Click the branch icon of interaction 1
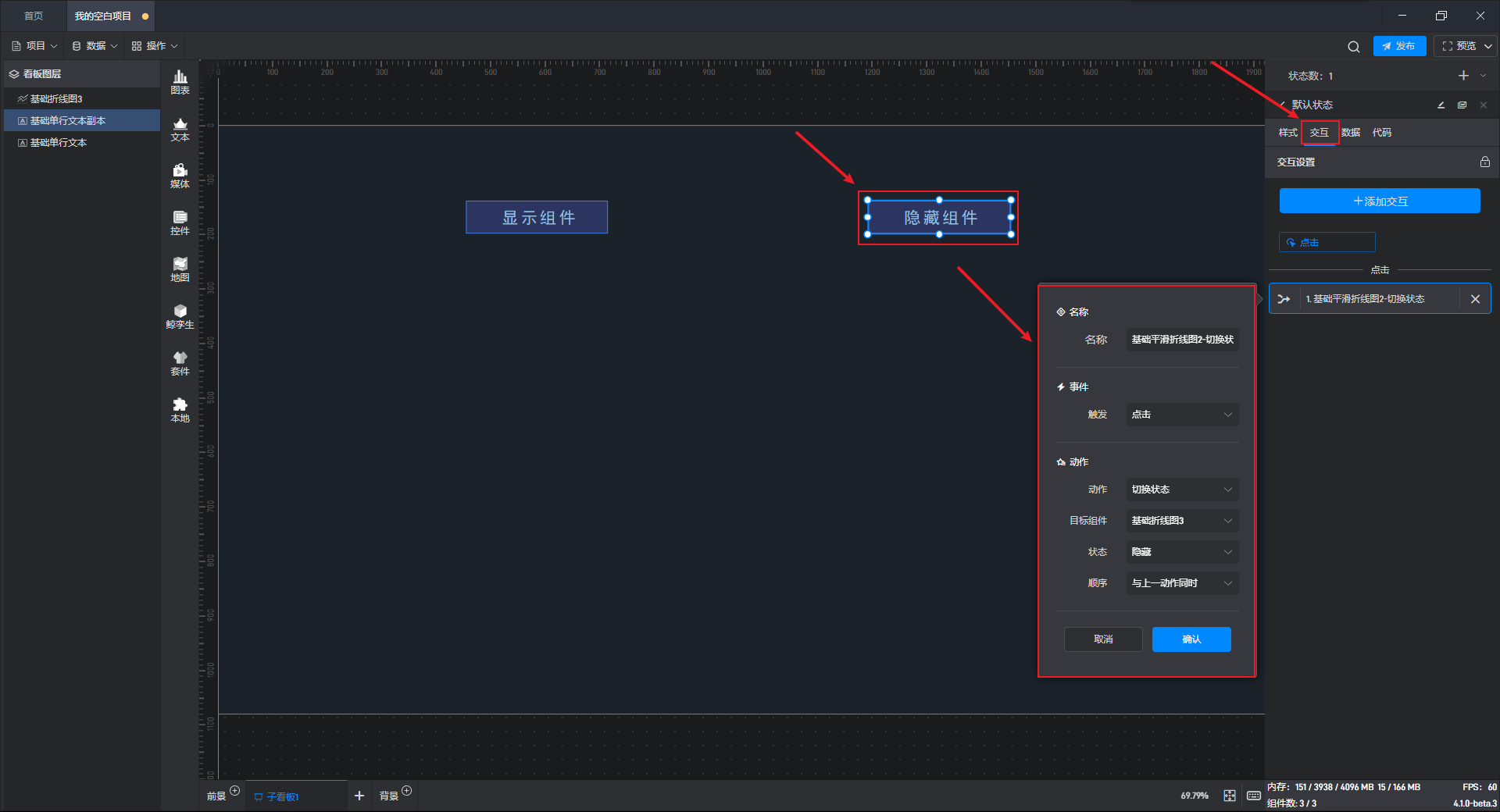The height and width of the screenshot is (812, 1500). click(1284, 299)
